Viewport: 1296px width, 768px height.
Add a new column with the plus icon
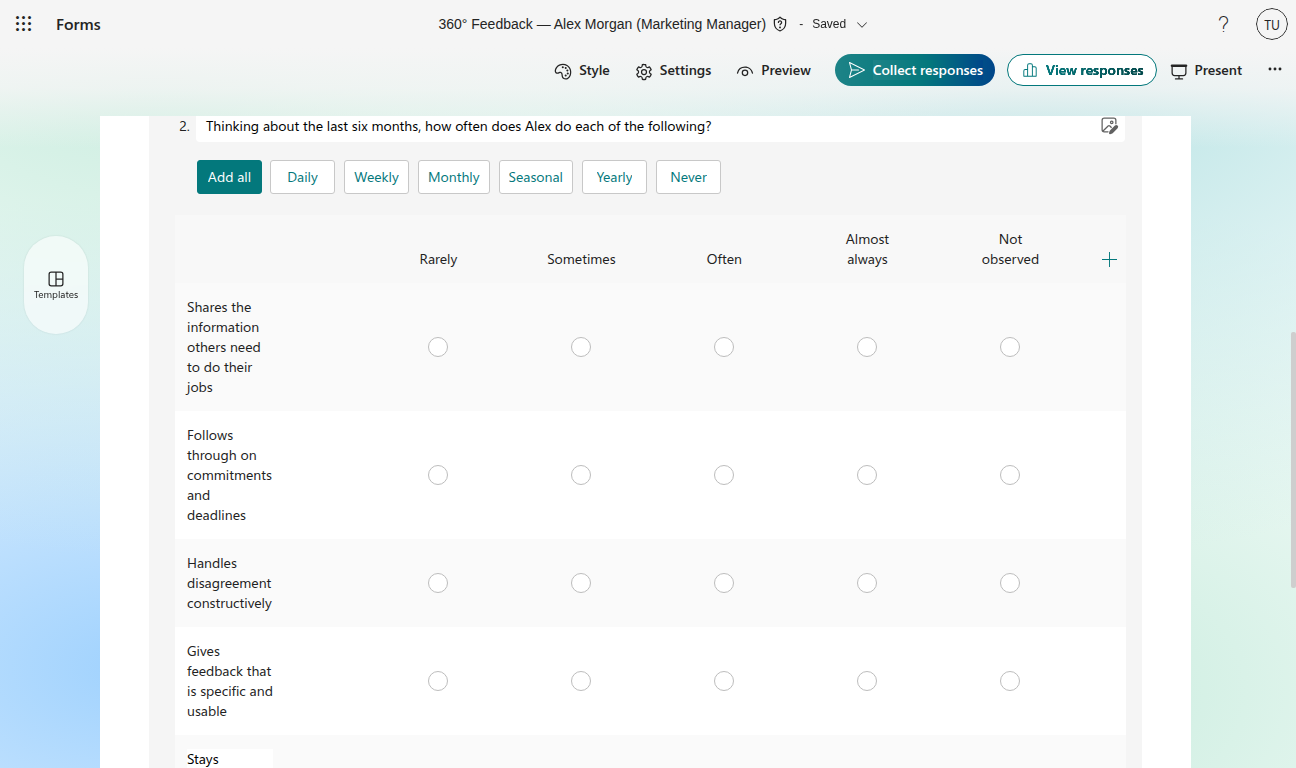(1109, 260)
